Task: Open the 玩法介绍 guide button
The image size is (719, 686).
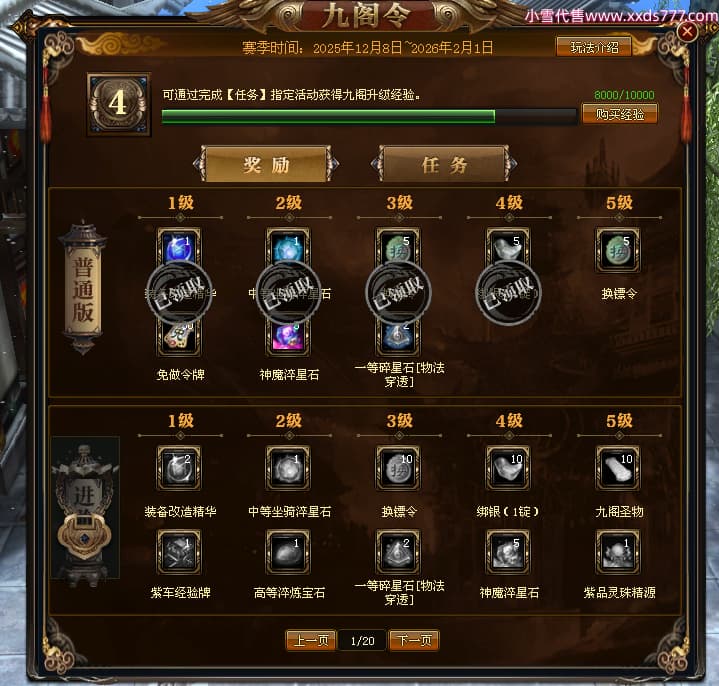Action: click(x=594, y=47)
